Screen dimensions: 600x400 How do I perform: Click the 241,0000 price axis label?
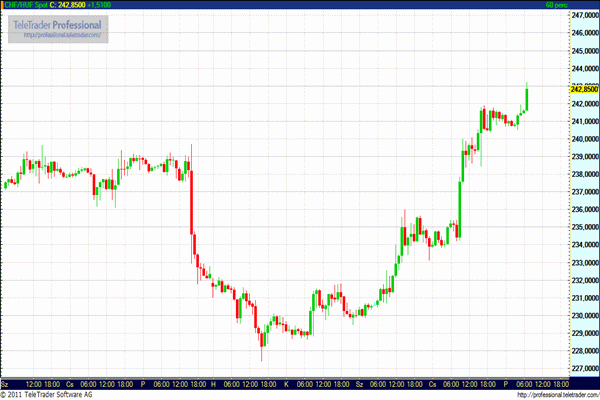(585, 121)
